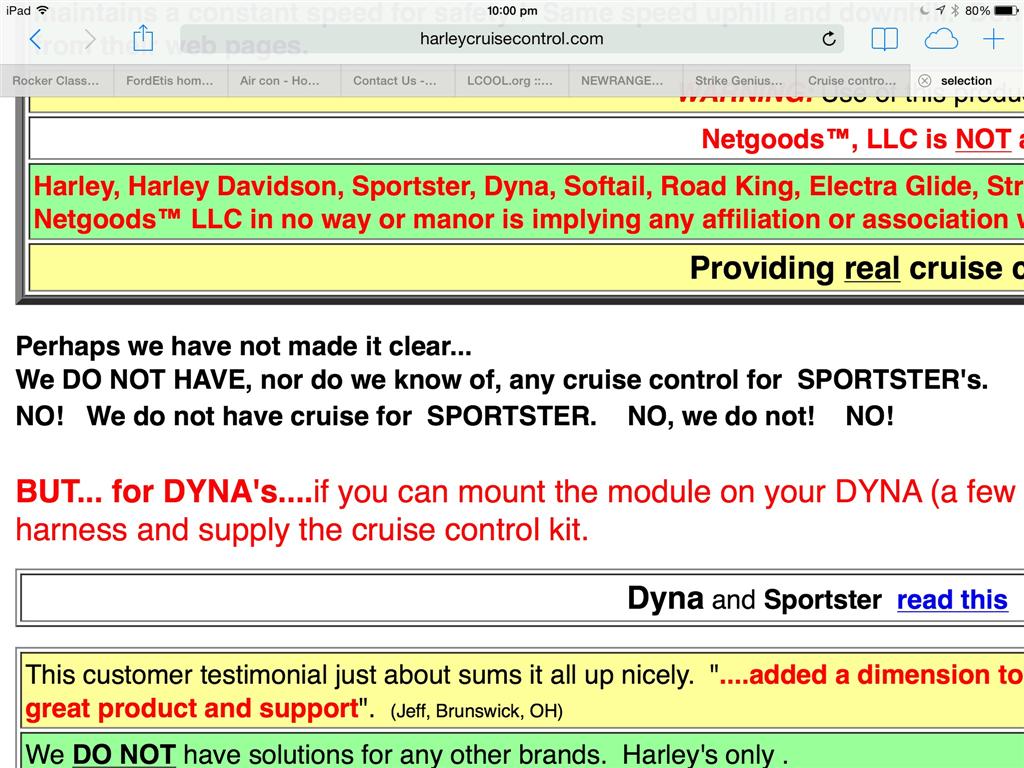Tap 'This customer testimonial just about sums' text
The image size is (1024, 768).
click(x=359, y=675)
